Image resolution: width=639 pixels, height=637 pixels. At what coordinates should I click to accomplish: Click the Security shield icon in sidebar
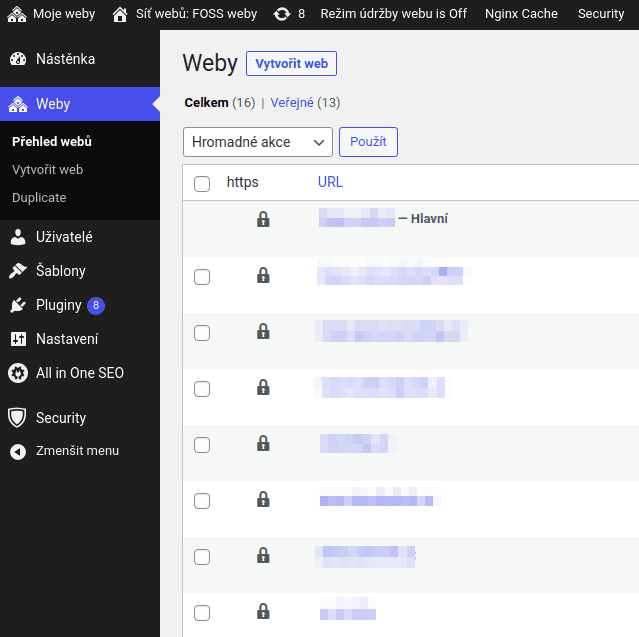[x=17, y=418]
